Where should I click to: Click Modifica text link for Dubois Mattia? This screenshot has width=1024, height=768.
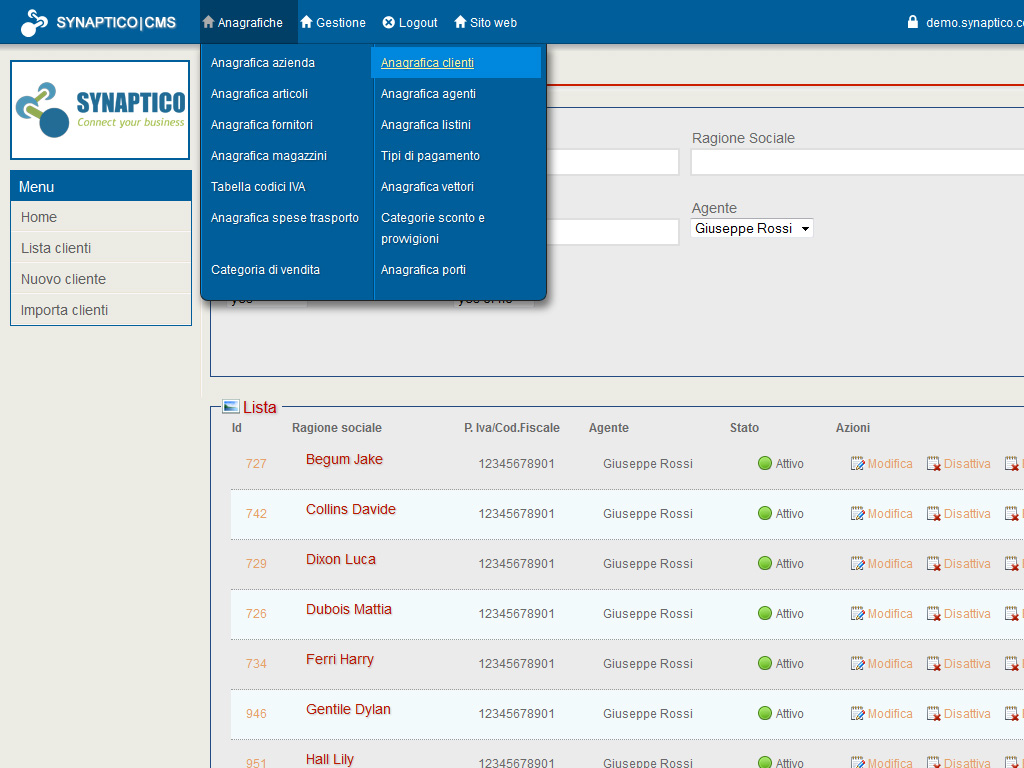pyautogui.click(x=890, y=614)
